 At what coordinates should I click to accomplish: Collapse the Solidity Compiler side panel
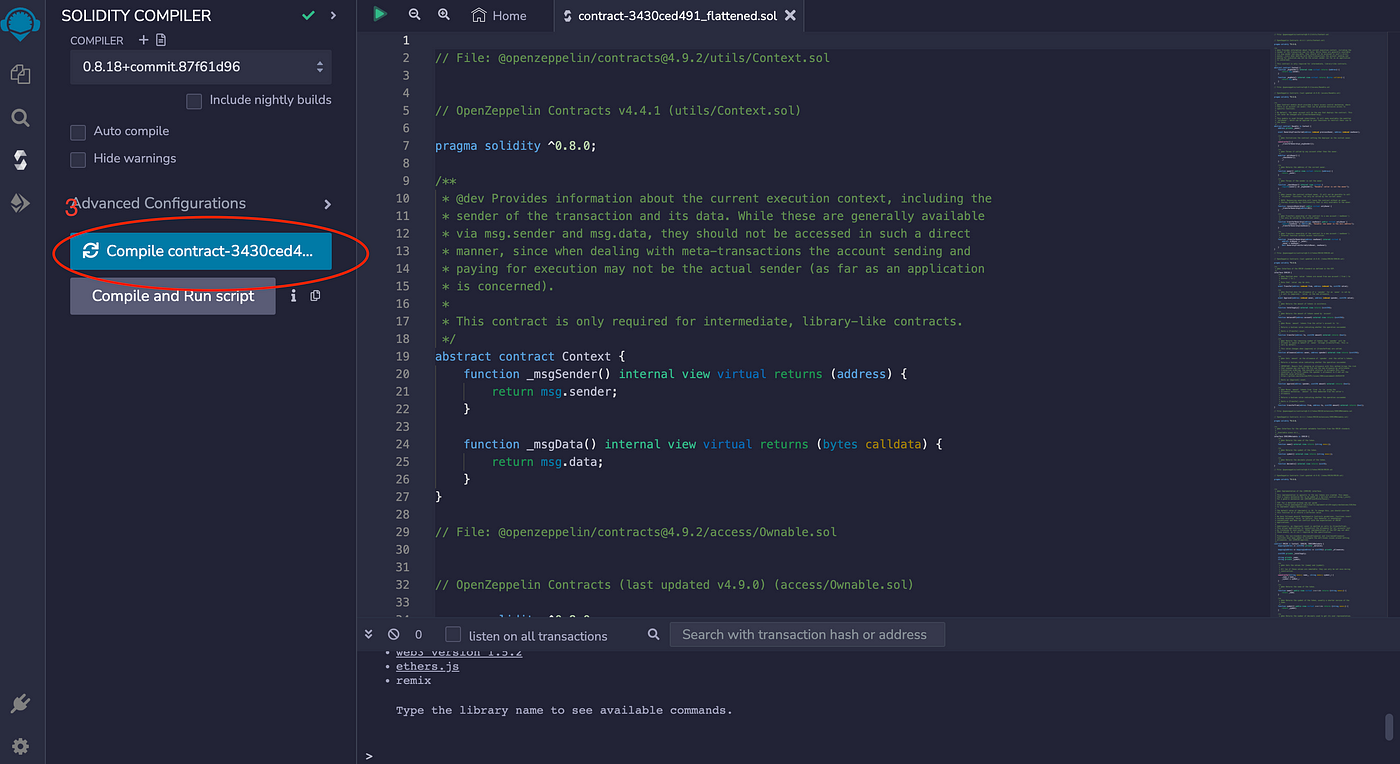[x=334, y=15]
